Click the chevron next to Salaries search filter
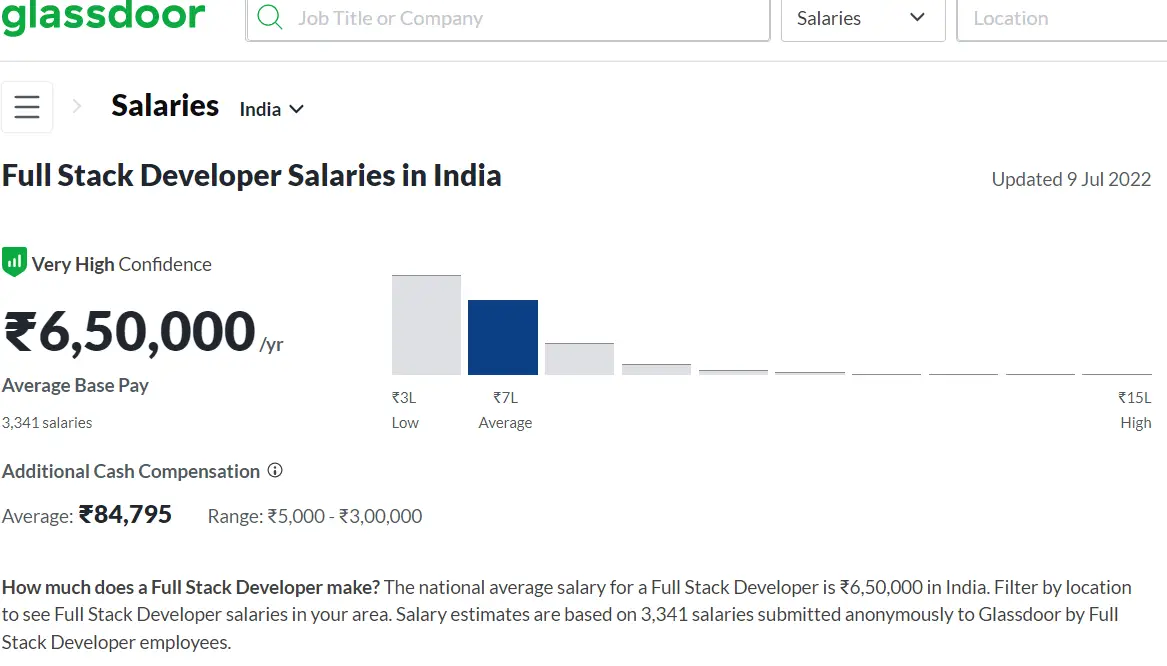The image size is (1167, 666). (915, 17)
